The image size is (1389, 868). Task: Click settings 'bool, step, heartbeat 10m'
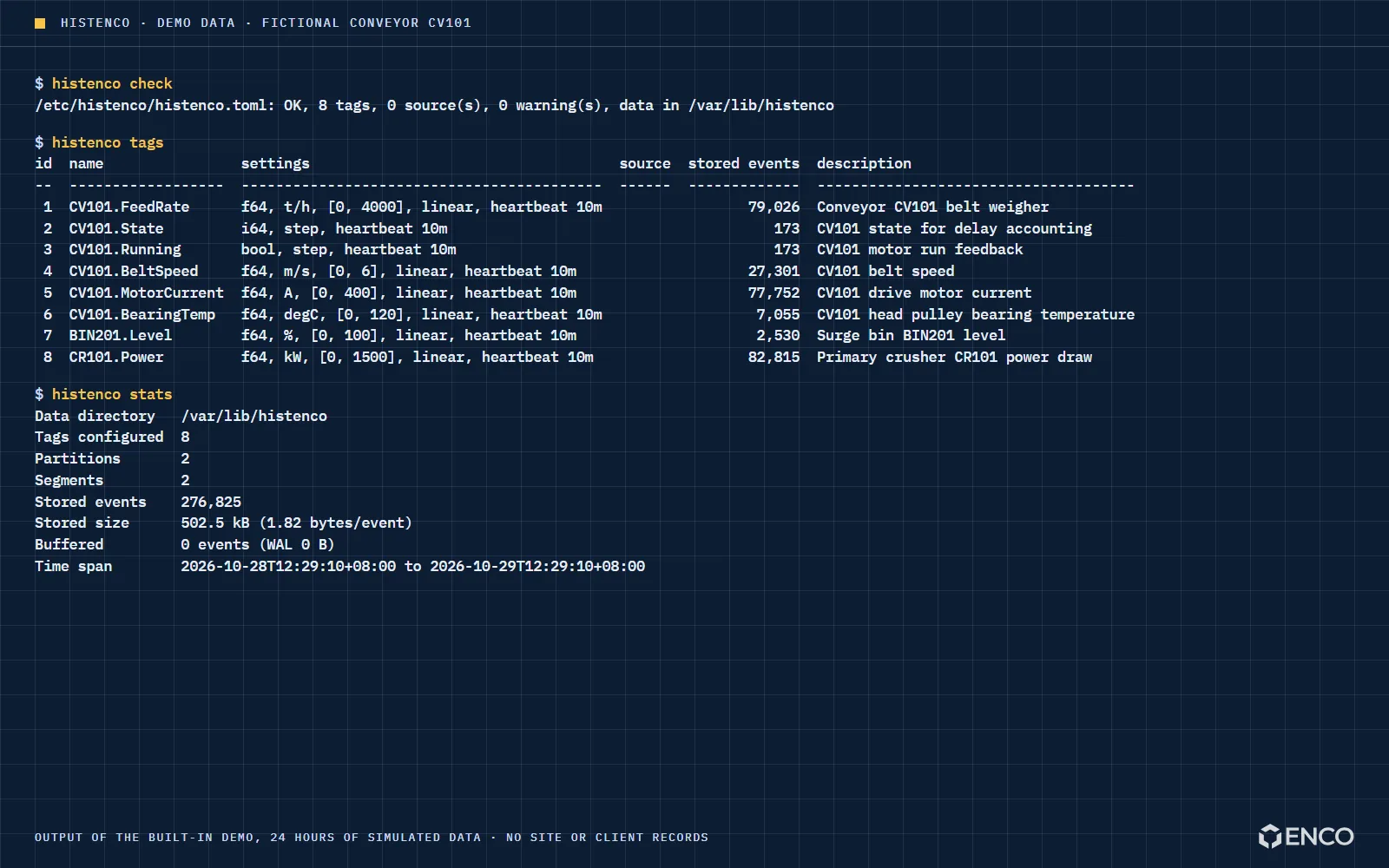tap(349, 249)
